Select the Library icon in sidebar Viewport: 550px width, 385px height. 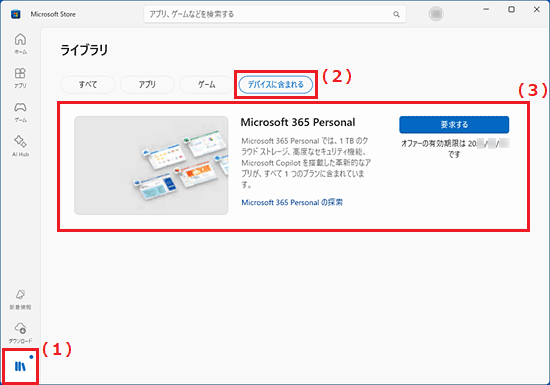tap(20, 366)
